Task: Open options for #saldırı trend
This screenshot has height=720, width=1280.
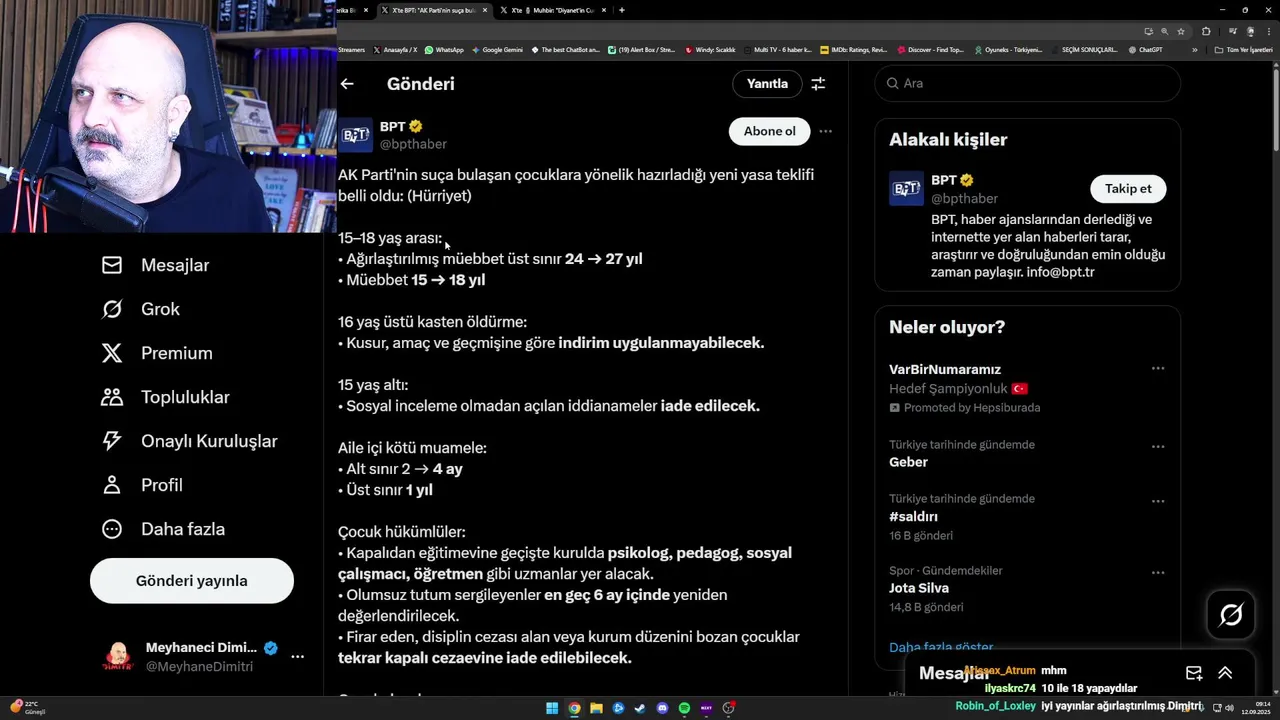Action: point(1158,501)
